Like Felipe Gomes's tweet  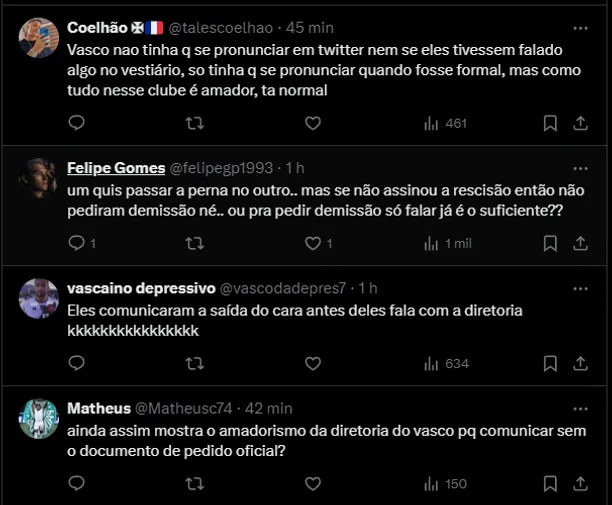click(x=313, y=243)
